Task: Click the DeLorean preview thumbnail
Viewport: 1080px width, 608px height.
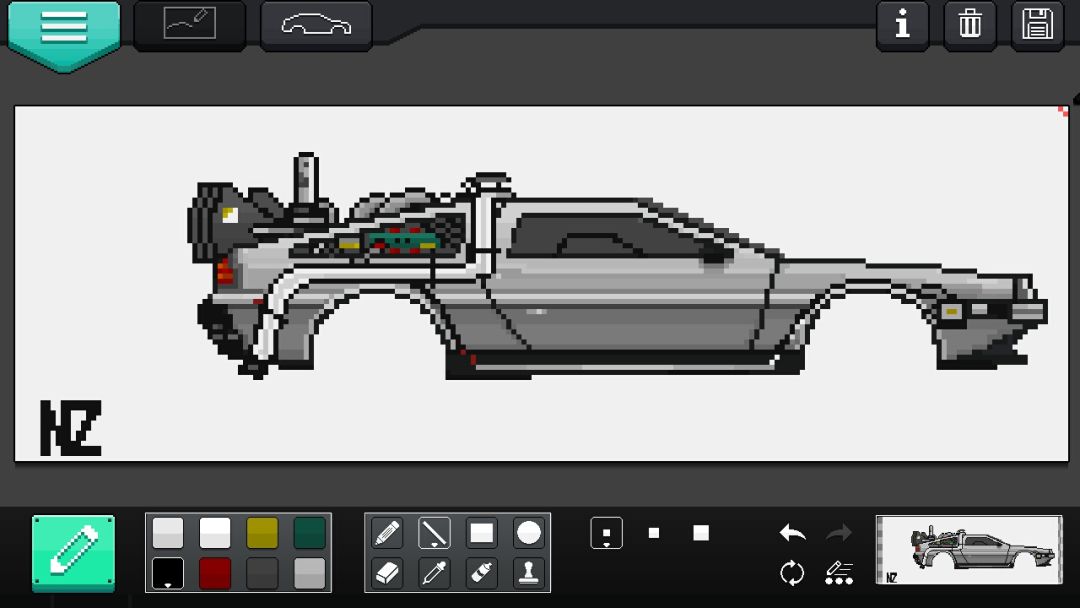Action: [x=969, y=549]
